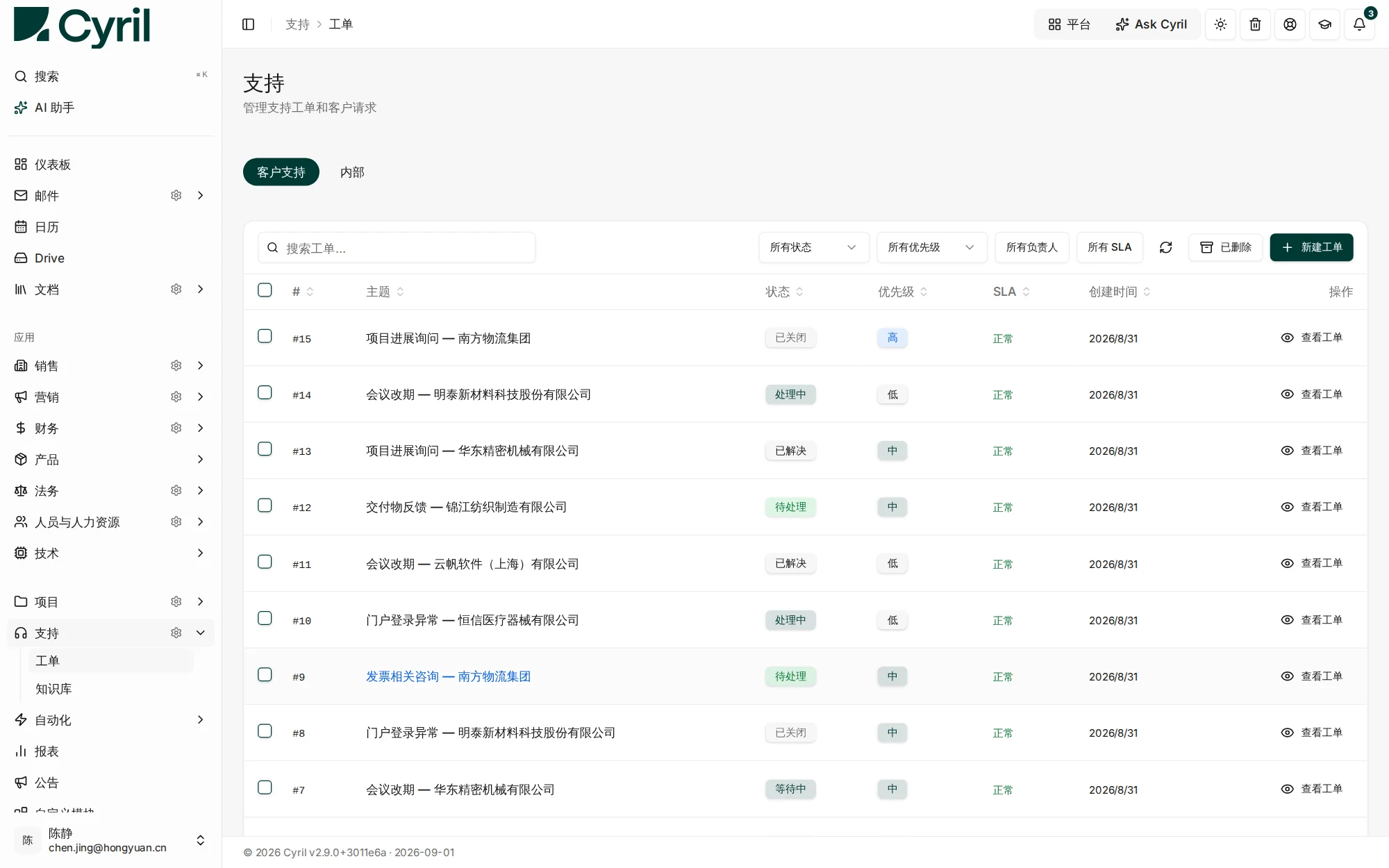Check the box for ticket #13
Viewport: 1389px width, 868px height.
(x=265, y=449)
